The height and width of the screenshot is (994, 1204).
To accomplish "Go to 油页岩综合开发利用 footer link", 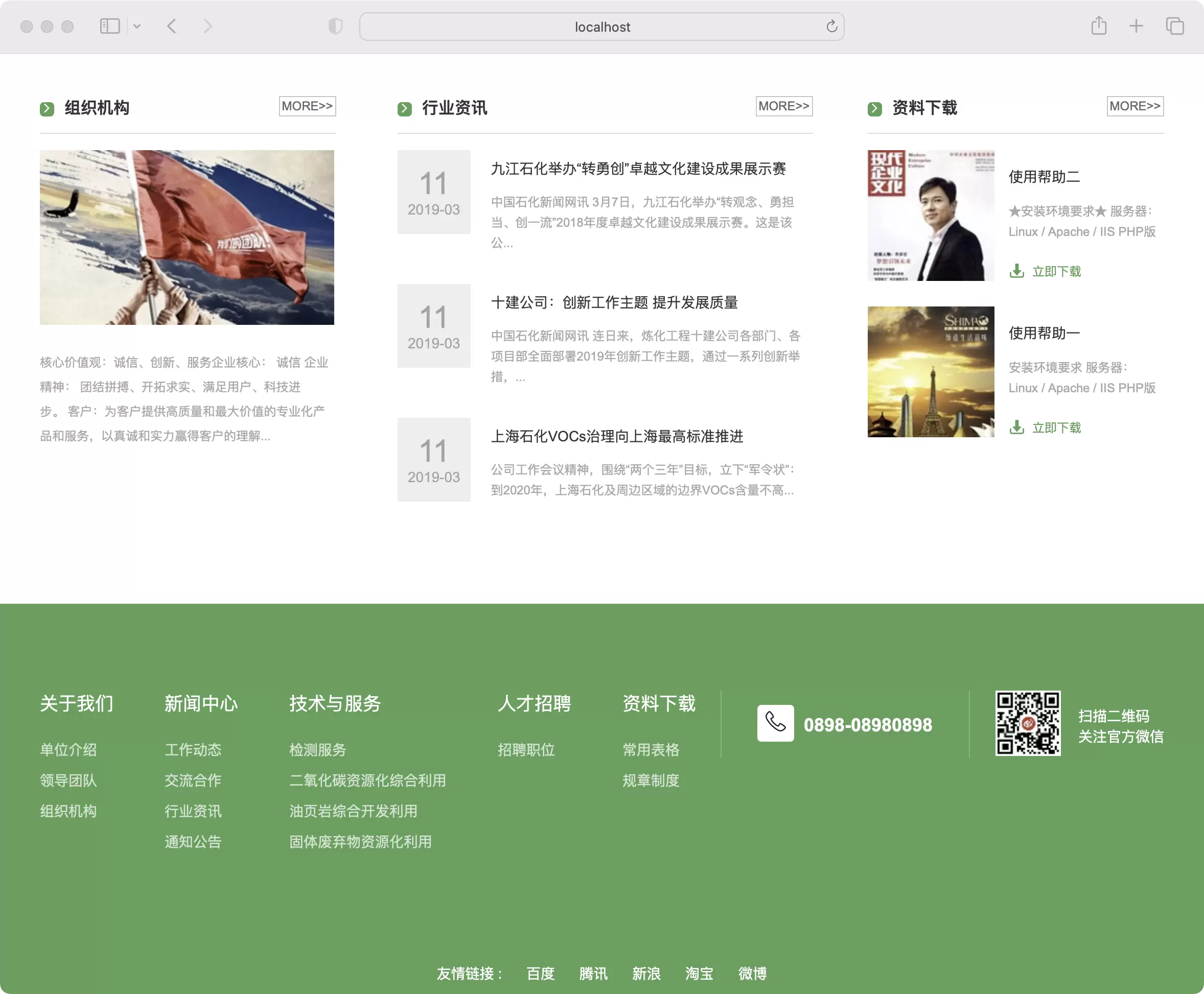I will [x=354, y=811].
